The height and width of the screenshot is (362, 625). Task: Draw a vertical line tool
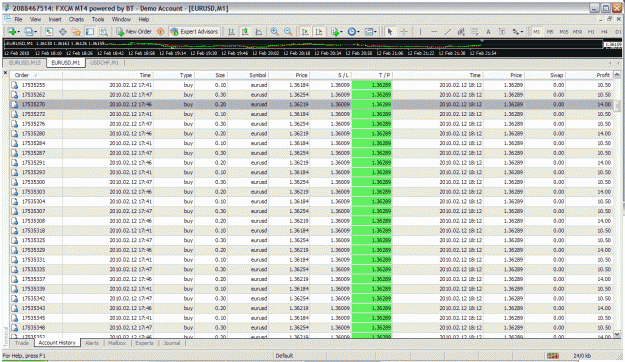click(x=420, y=31)
